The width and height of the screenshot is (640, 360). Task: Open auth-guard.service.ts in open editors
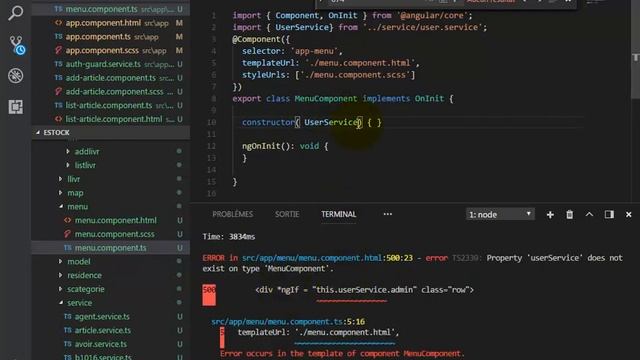click(x=103, y=64)
